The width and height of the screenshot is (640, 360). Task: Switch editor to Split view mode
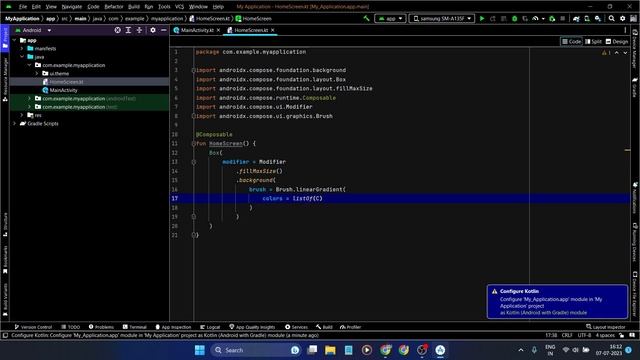click(593, 42)
